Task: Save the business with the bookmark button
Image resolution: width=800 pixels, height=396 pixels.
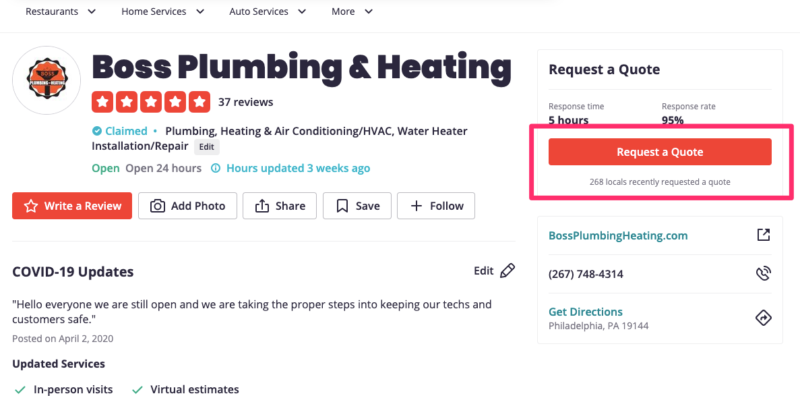Action: pos(357,206)
